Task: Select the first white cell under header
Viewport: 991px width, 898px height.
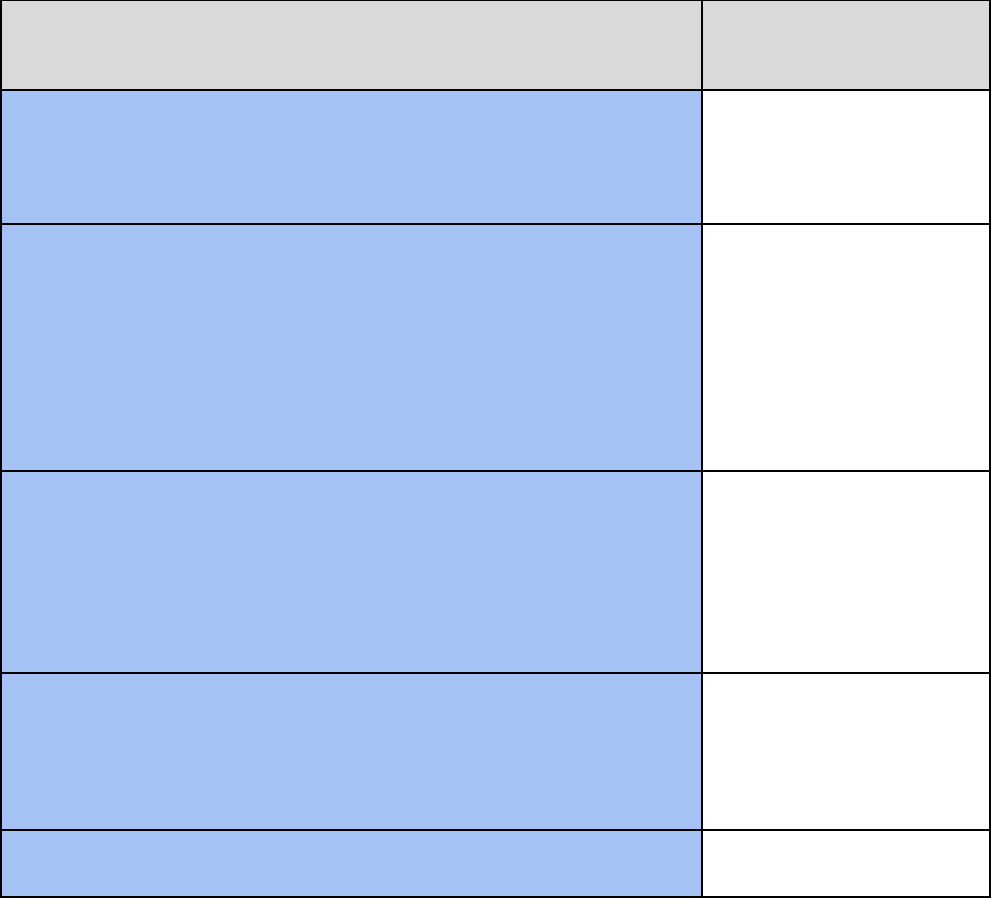Action: coord(846,157)
